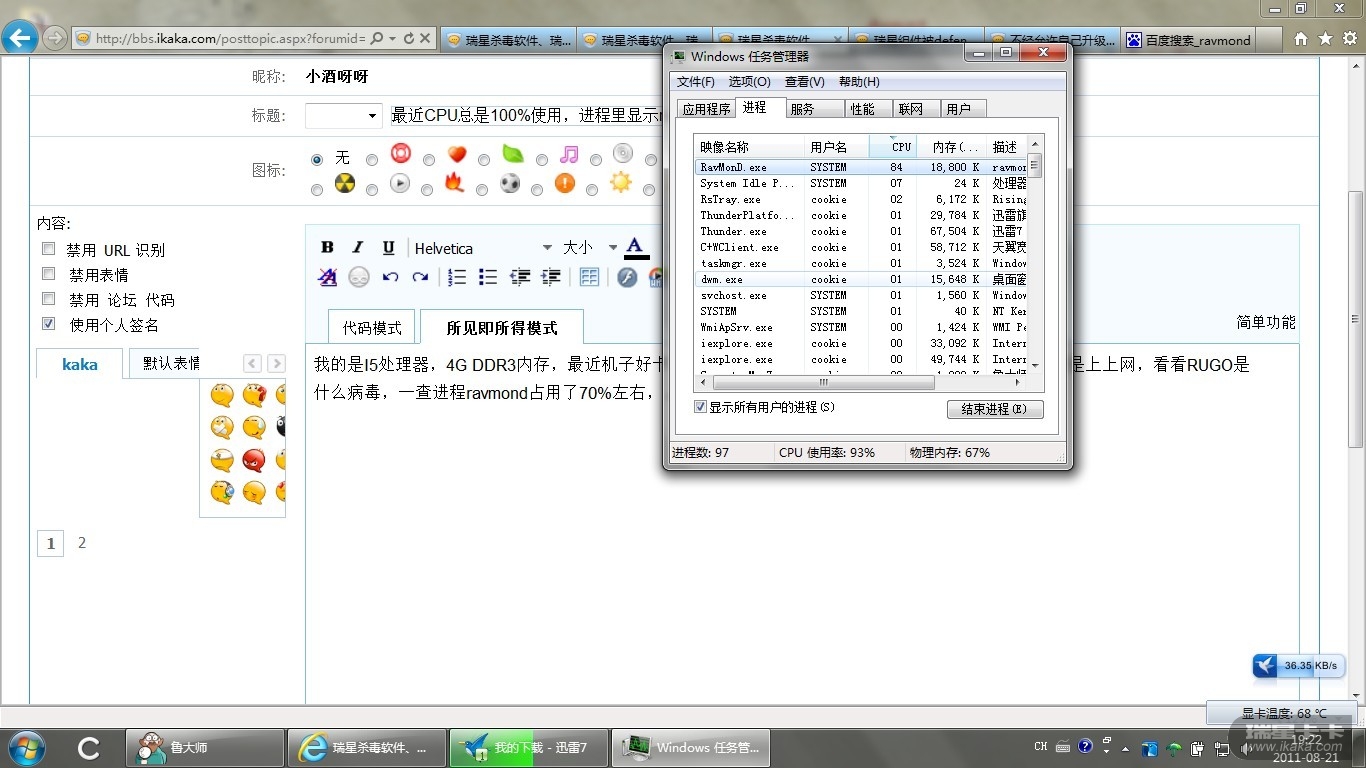This screenshot has width=1366, height=768.
Task: Insert Flash content in the editor
Action: tap(627, 277)
